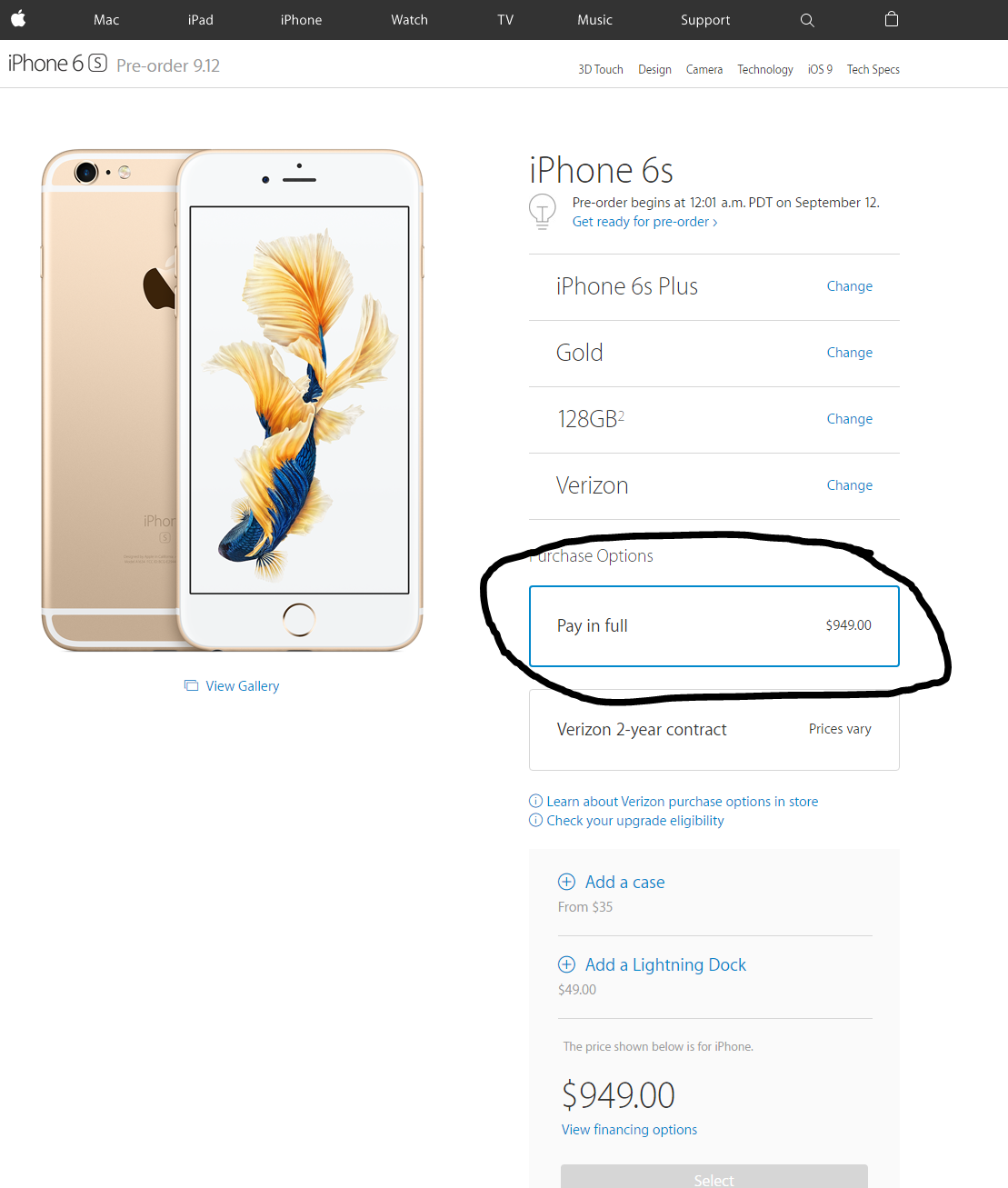The image size is (1008, 1188).
Task: Open the shopping bag icon
Action: point(892,19)
